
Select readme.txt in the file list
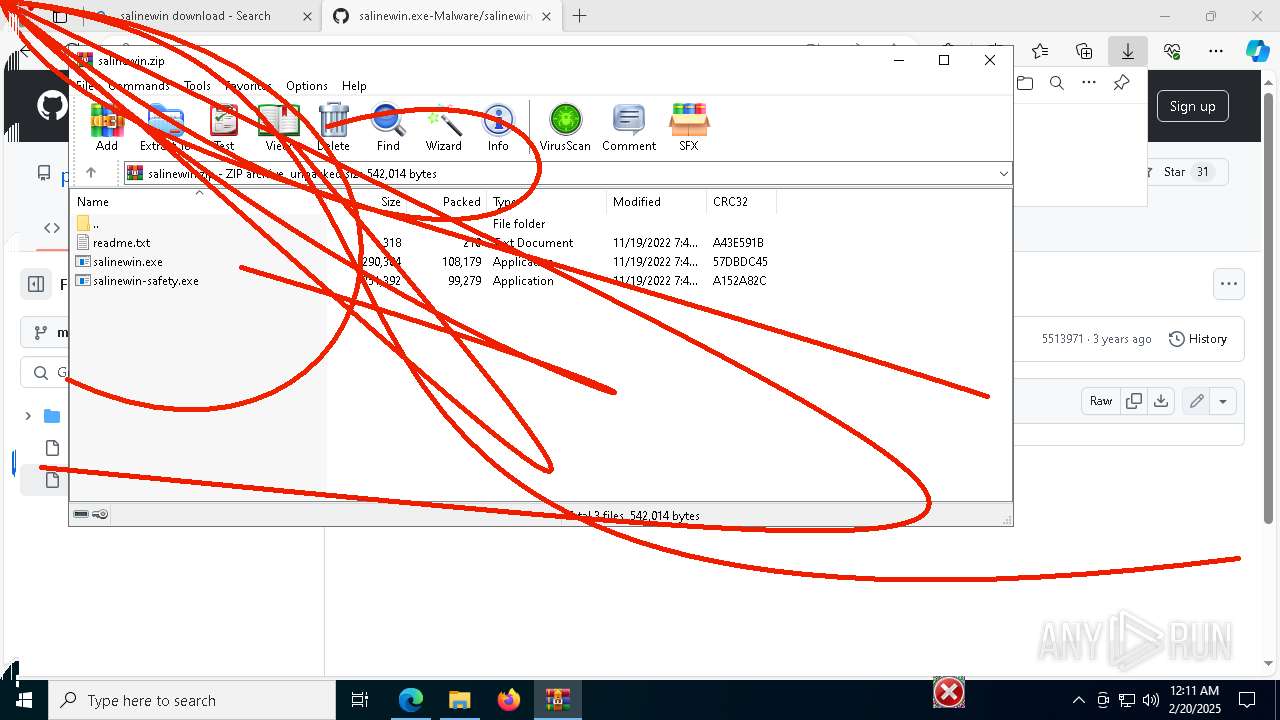(x=121, y=243)
